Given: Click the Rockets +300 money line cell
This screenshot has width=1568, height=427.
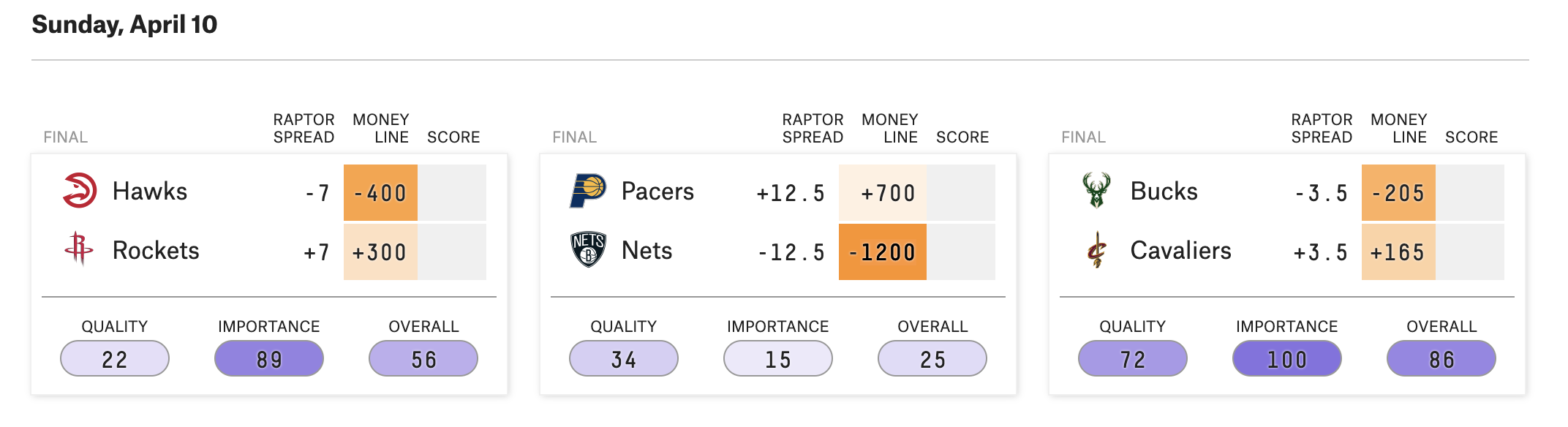Looking at the screenshot, I should 380,252.
